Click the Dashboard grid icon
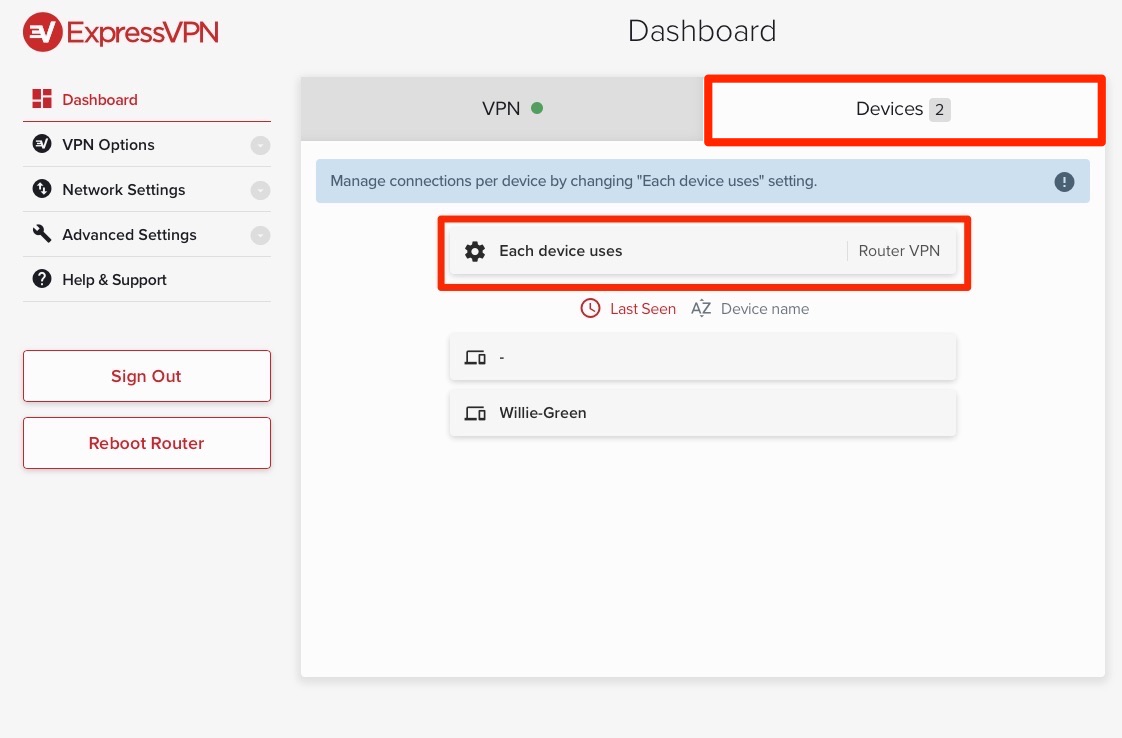The height and width of the screenshot is (738, 1122). tap(42, 99)
